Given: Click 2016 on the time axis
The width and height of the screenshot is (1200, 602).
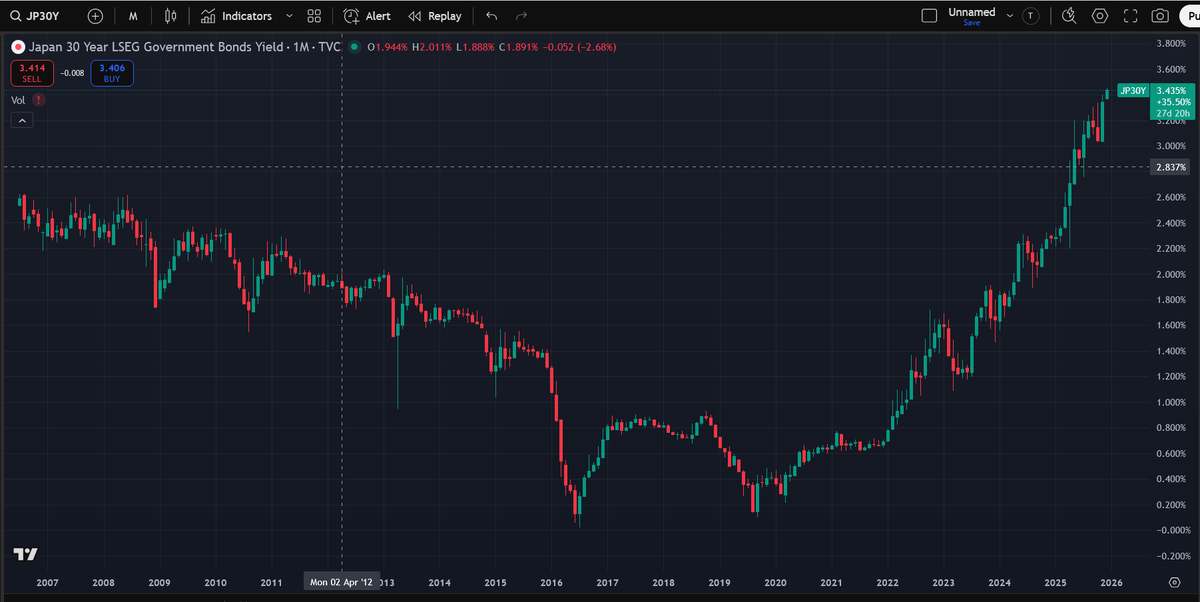Looking at the screenshot, I should (x=550, y=581).
